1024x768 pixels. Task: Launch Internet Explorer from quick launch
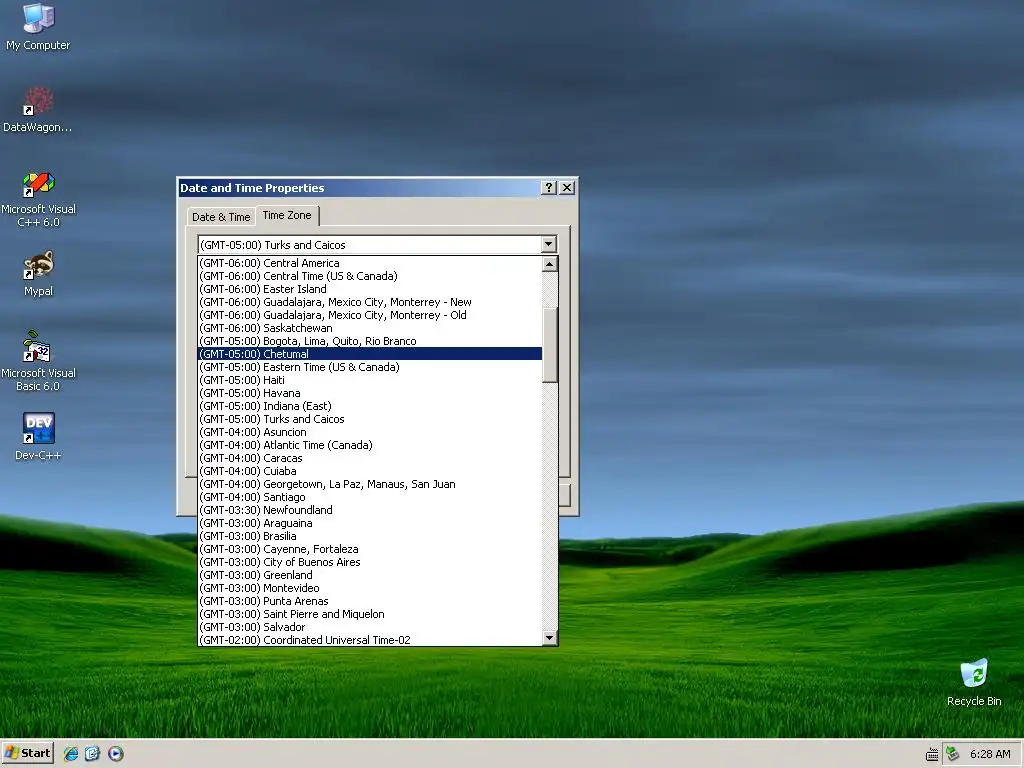(71, 754)
